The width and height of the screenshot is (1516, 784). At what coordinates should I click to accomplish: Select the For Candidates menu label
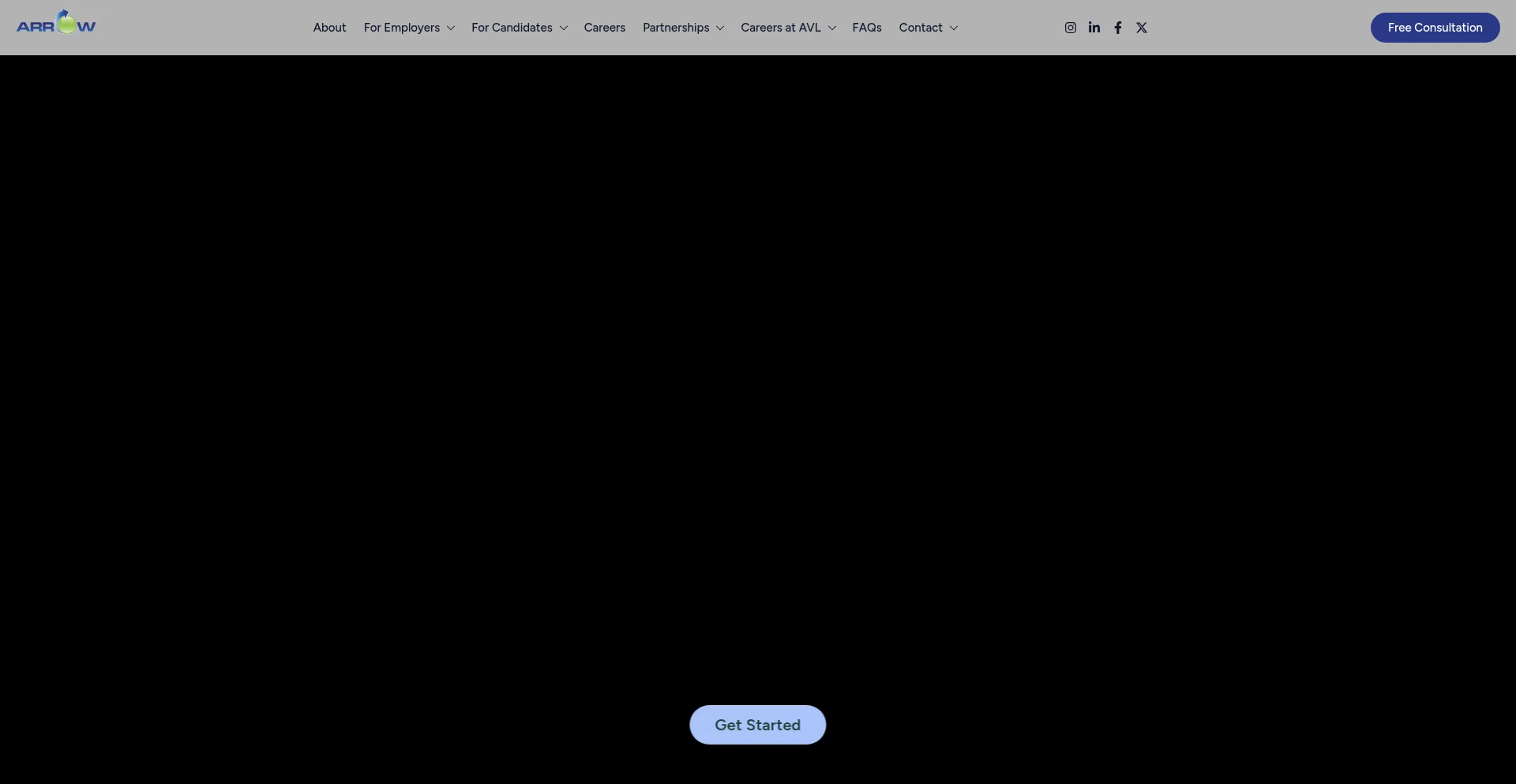click(x=512, y=28)
